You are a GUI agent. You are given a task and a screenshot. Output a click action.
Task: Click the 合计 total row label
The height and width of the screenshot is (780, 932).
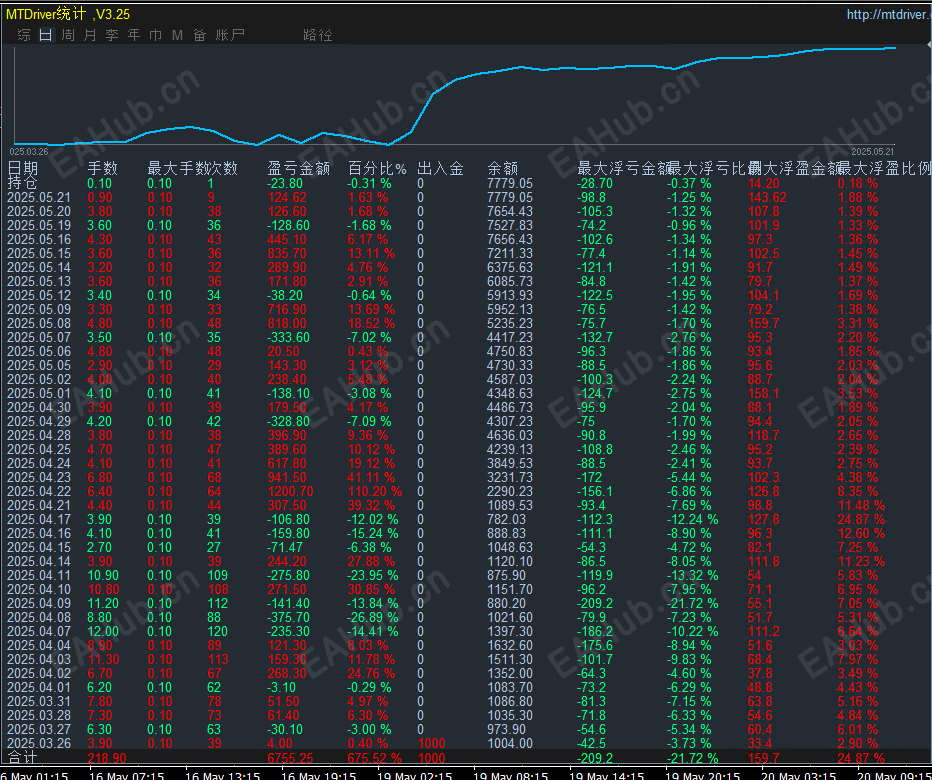click(23, 757)
